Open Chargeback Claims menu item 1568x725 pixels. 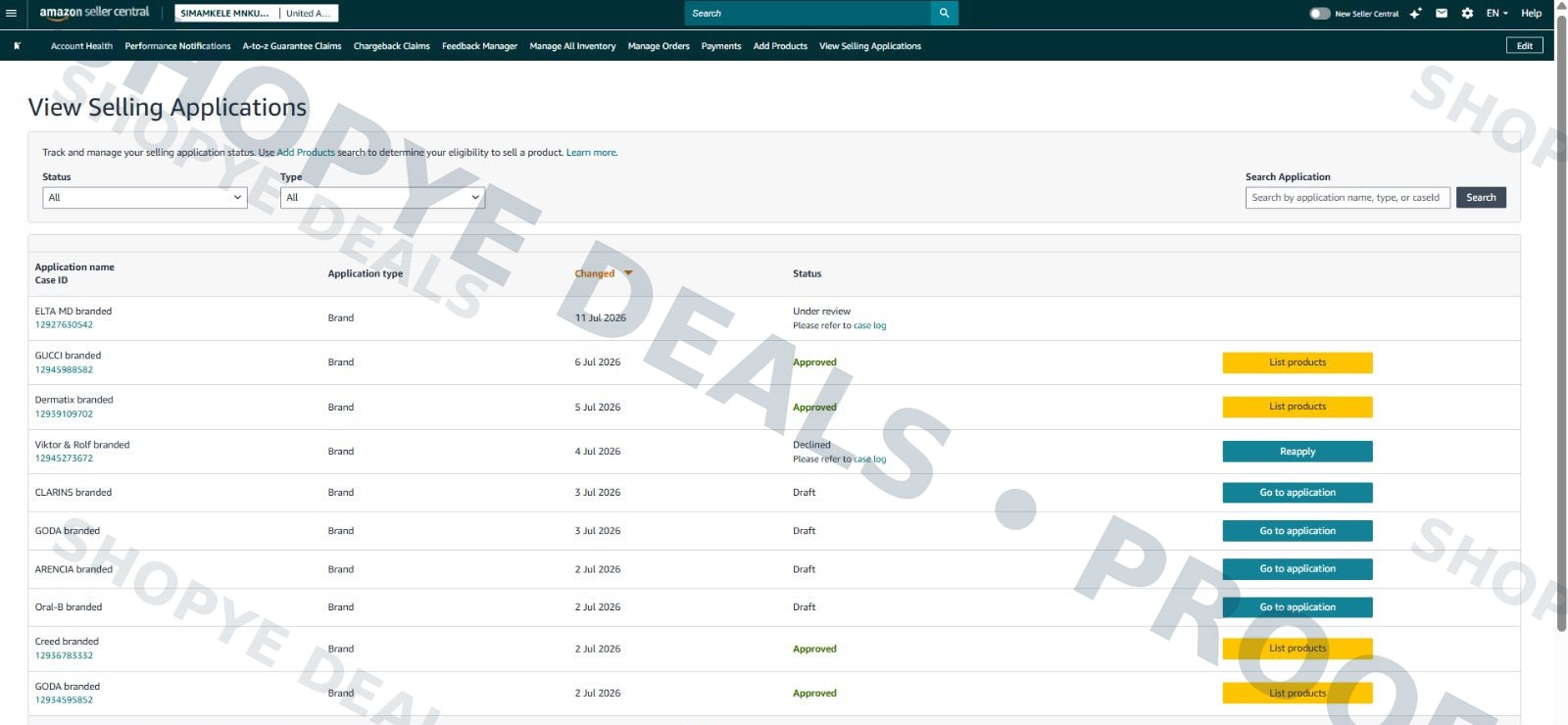(392, 46)
